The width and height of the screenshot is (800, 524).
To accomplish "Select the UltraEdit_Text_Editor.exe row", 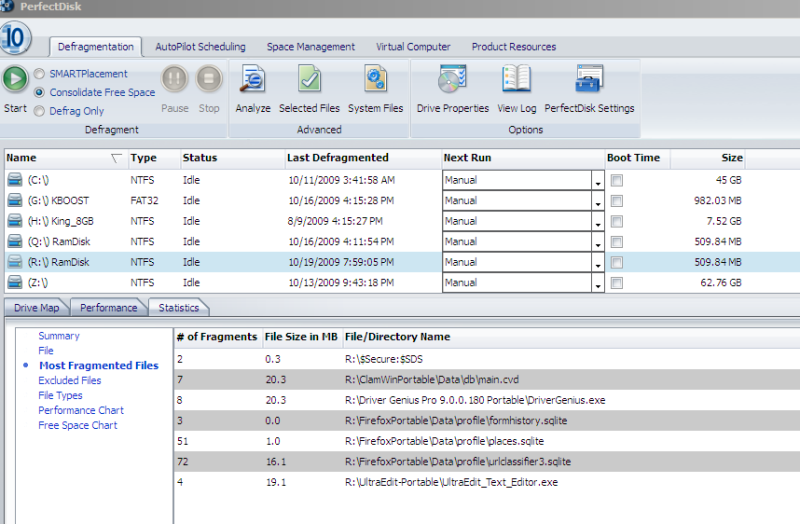I will [487, 482].
